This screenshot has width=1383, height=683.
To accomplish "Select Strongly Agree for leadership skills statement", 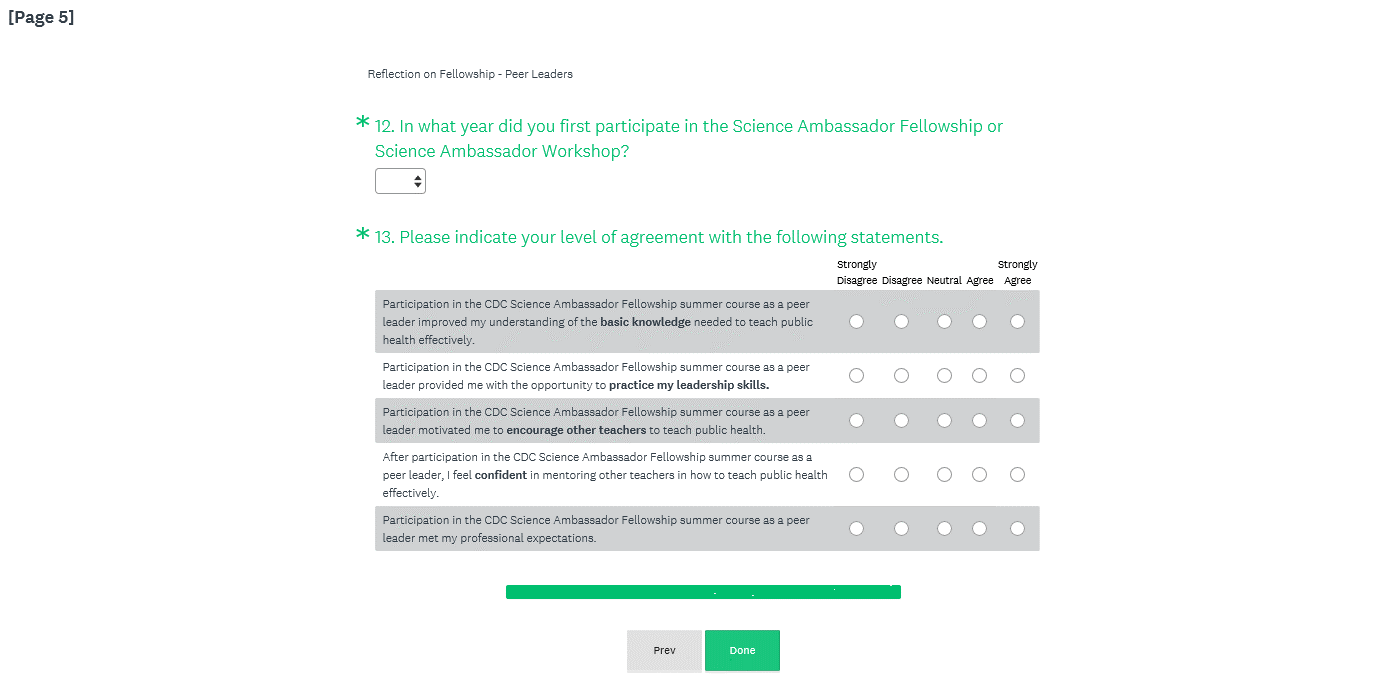I will 1017,376.
